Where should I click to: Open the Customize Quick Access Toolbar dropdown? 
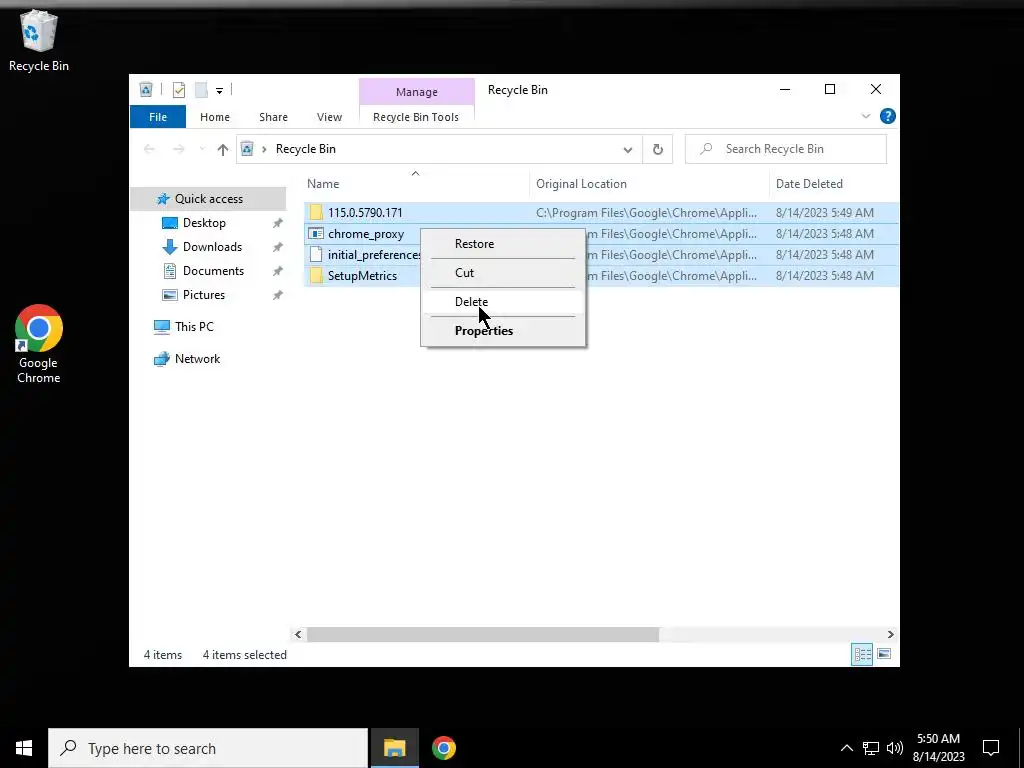[x=219, y=90]
